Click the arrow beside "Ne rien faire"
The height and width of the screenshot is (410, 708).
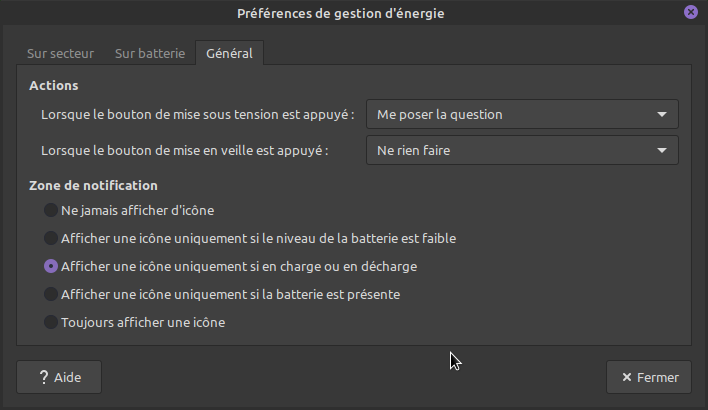(x=661, y=150)
